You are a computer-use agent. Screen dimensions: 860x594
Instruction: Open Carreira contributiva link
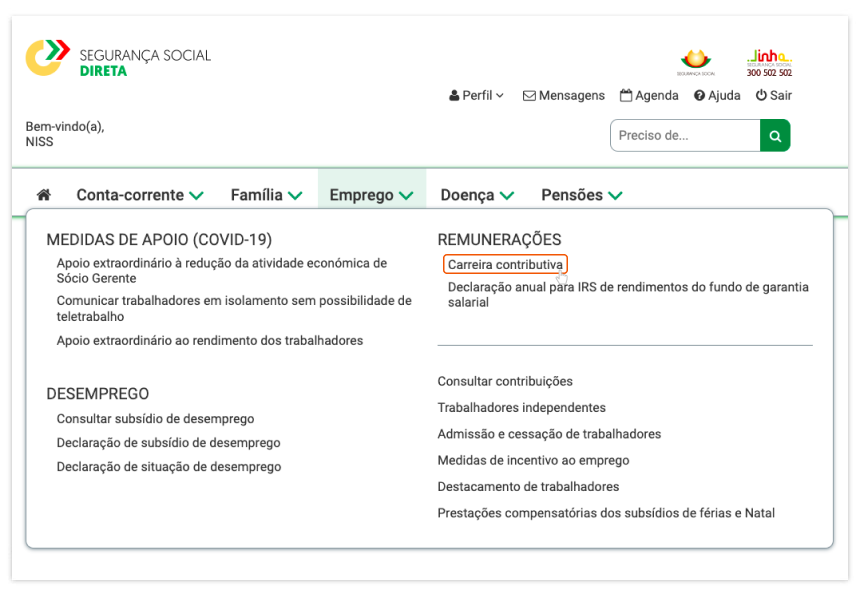pyautogui.click(x=505, y=265)
